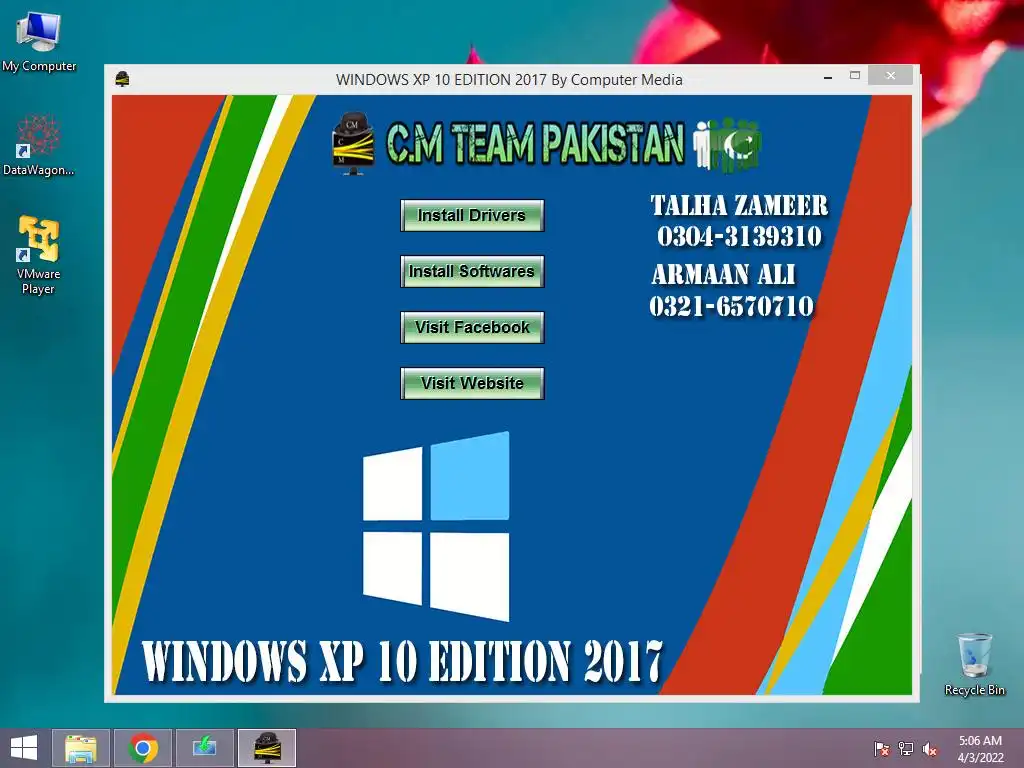Click the WINDOWS XP 10 EDITION 2017 footer text
1024x768 pixels.
tap(402, 661)
